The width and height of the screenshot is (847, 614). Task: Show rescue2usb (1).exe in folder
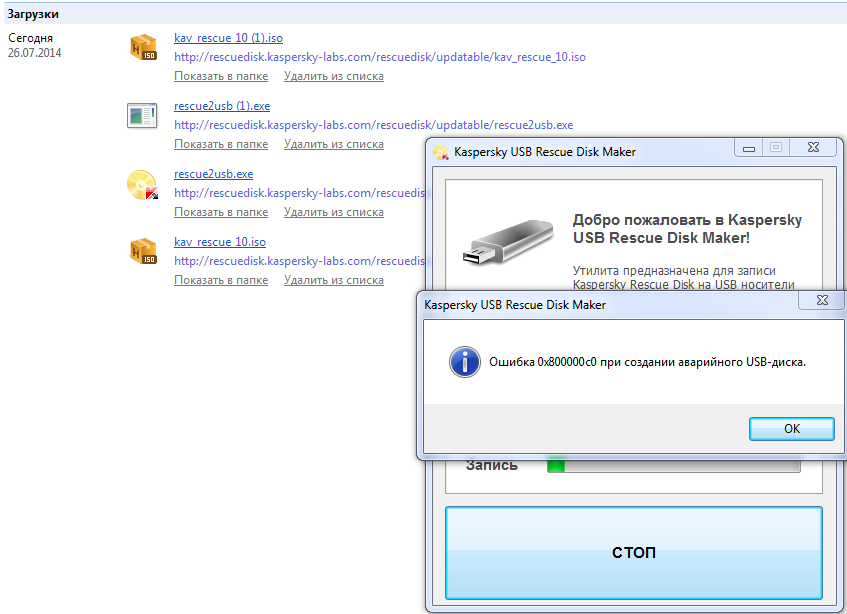click(221, 144)
